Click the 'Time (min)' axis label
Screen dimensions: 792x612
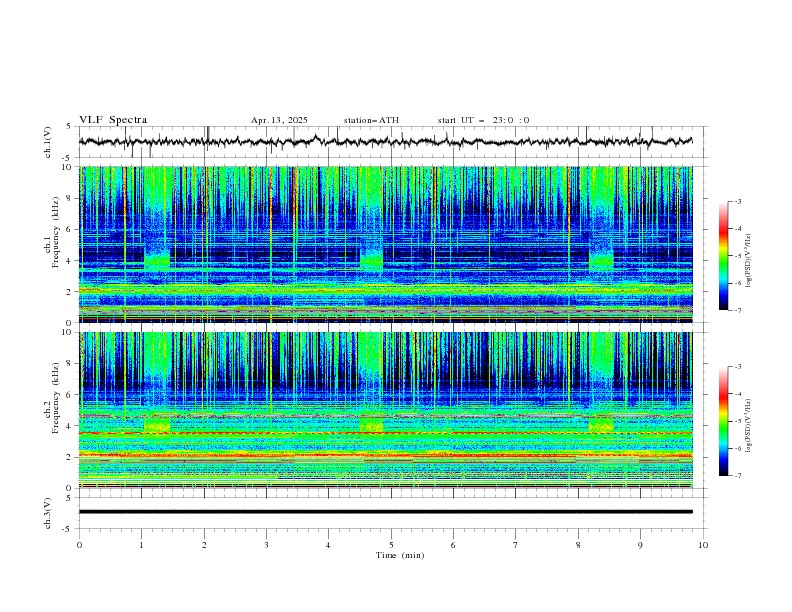(400, 555)
